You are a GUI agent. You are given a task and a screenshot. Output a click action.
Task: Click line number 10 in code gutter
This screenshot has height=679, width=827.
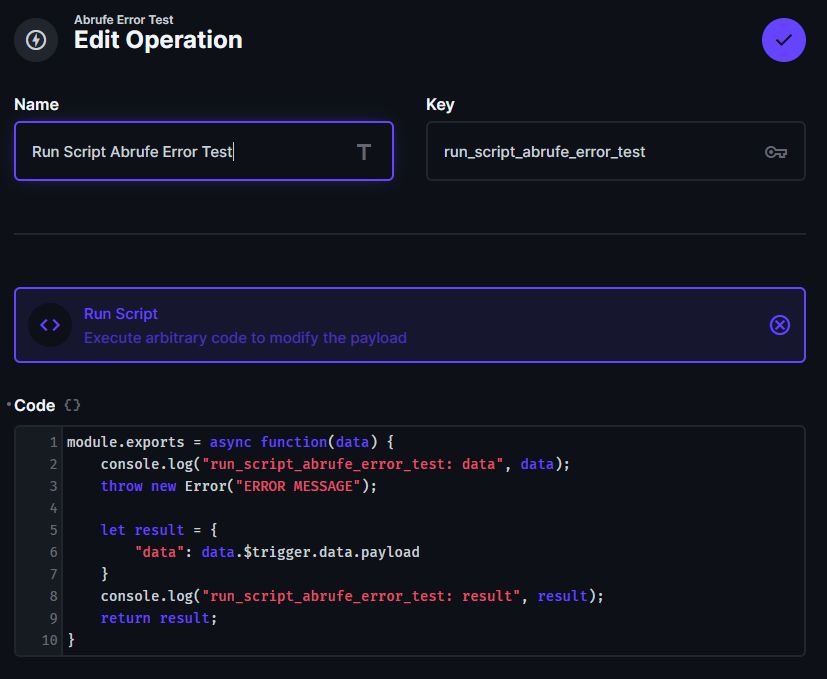coord(50,640)
